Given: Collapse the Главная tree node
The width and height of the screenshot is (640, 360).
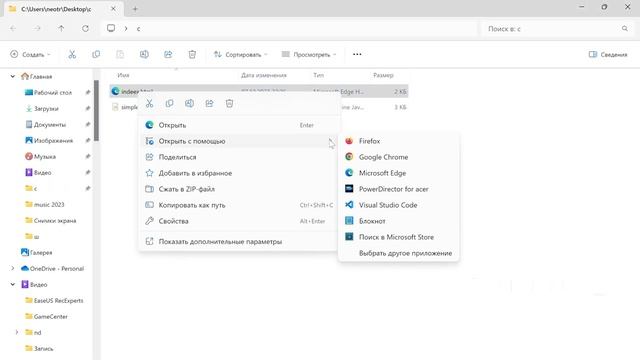Looking at the screenshot, I should pos(13,76).
